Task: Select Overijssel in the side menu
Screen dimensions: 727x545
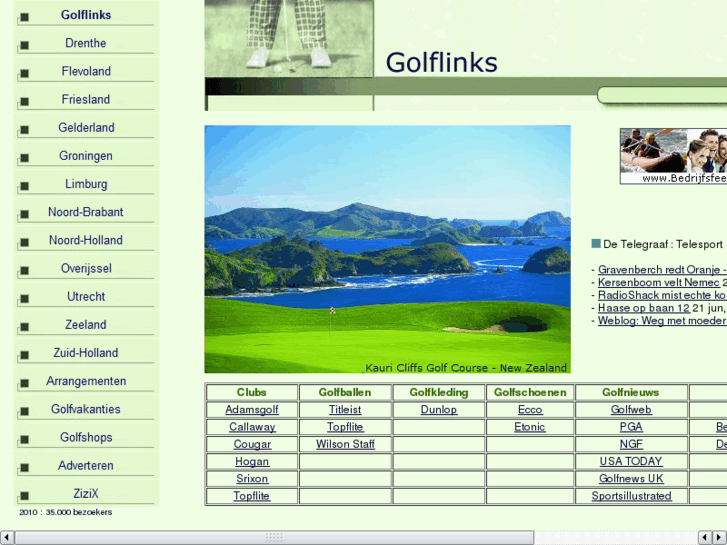Action: (x=86, y=269)
